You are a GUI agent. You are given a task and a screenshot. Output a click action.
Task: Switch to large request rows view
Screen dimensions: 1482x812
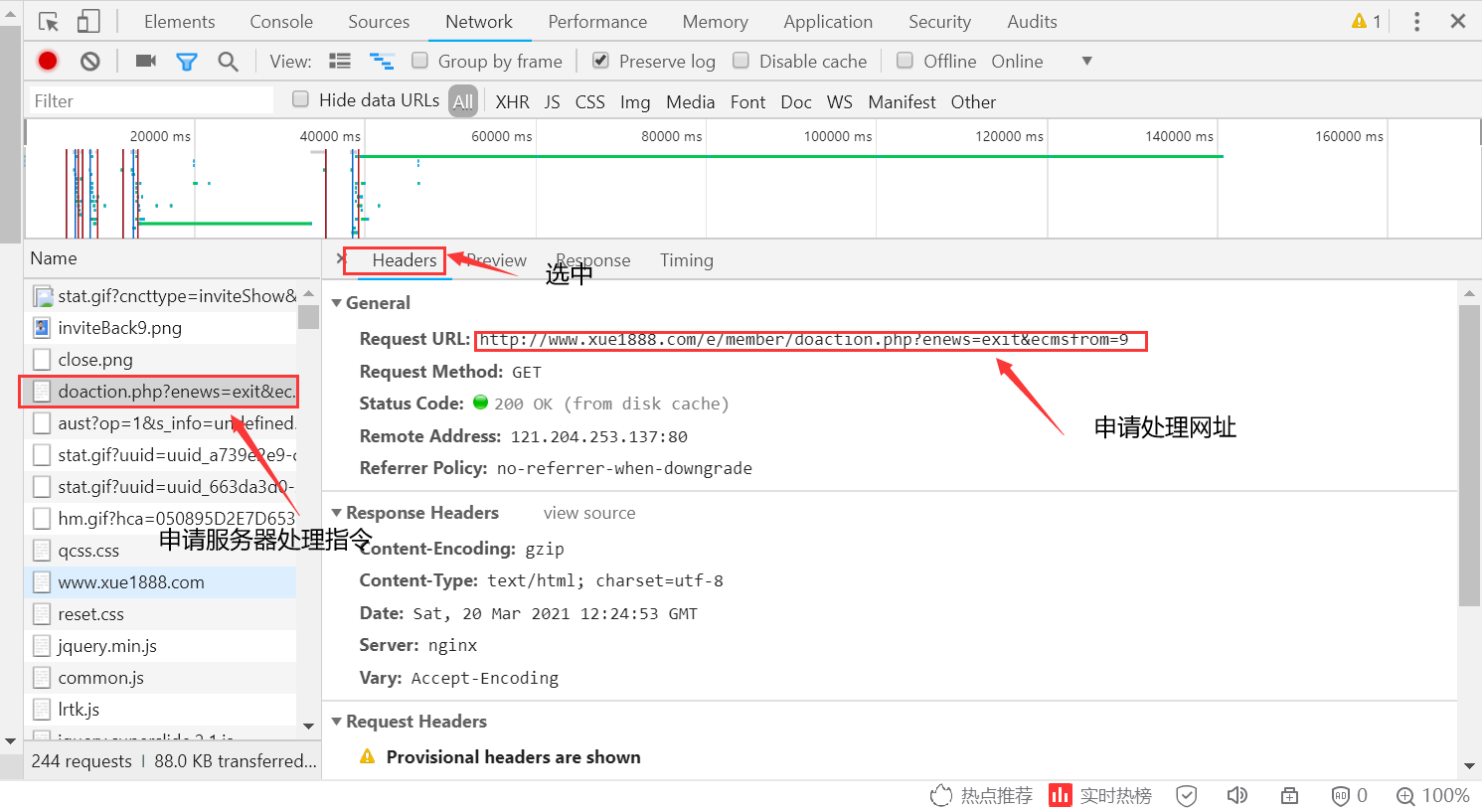[340, 61]
